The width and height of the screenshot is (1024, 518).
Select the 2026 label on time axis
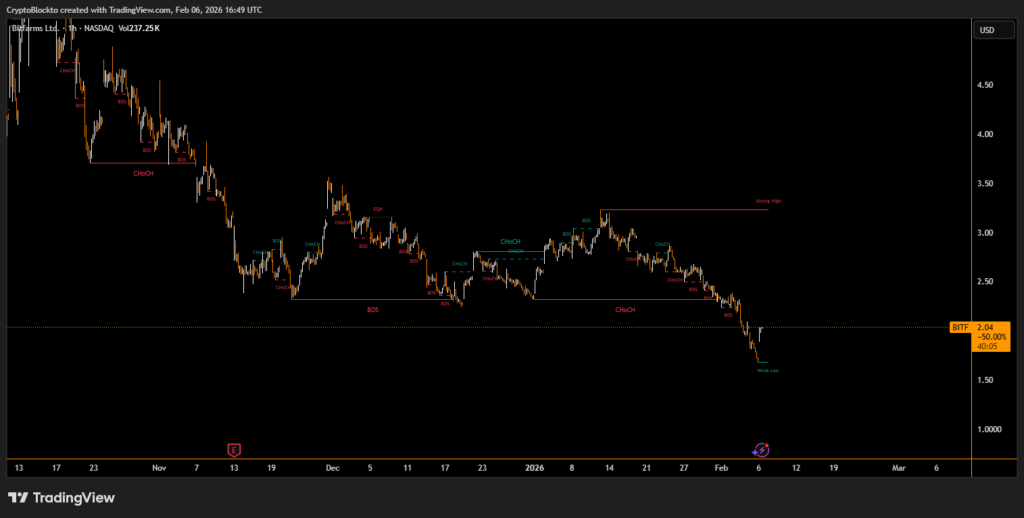(x=533, y=467)
